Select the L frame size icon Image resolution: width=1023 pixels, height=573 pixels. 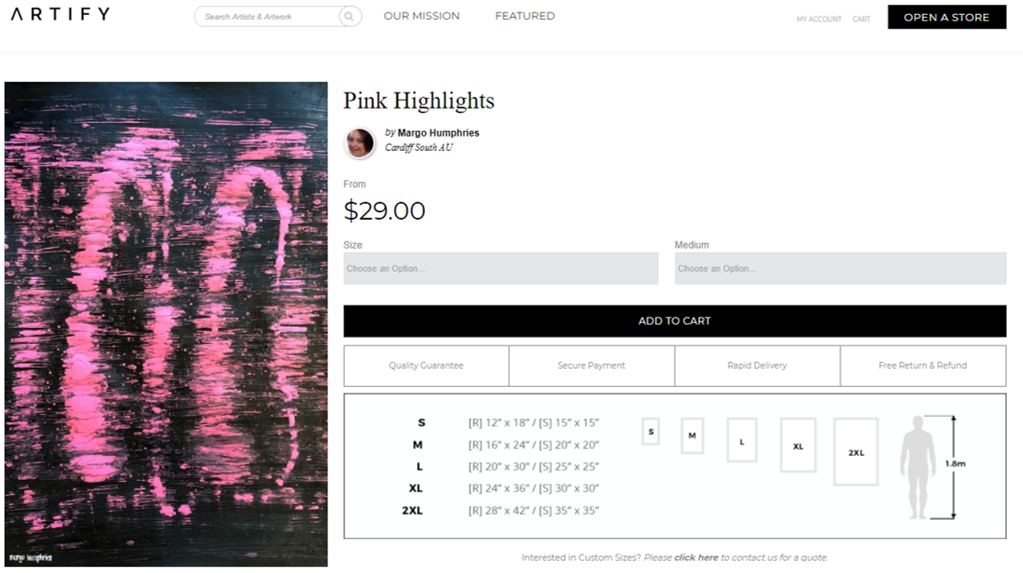click(741, 440)
